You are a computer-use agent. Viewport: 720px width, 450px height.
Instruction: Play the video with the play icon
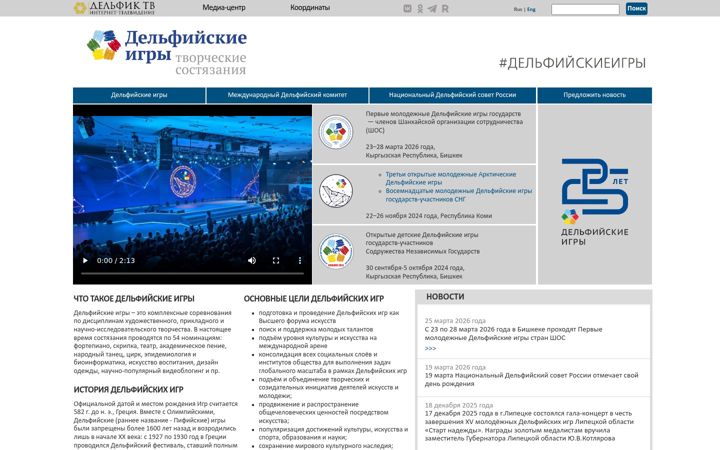(85, 260)
